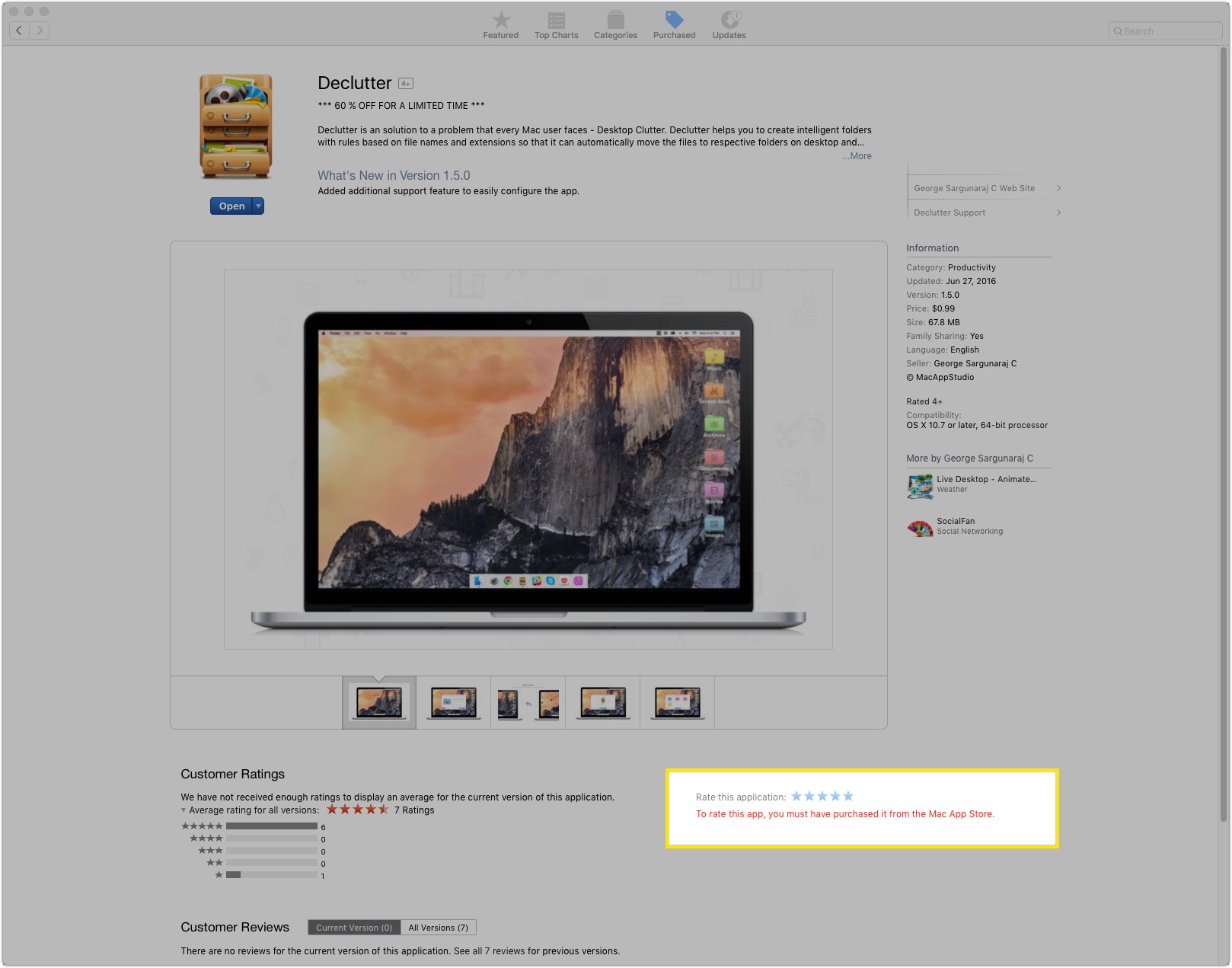Screen dimensions: 1232x968
Task: Click the chevron beside Declutter Support
Action: point(1058,212)
